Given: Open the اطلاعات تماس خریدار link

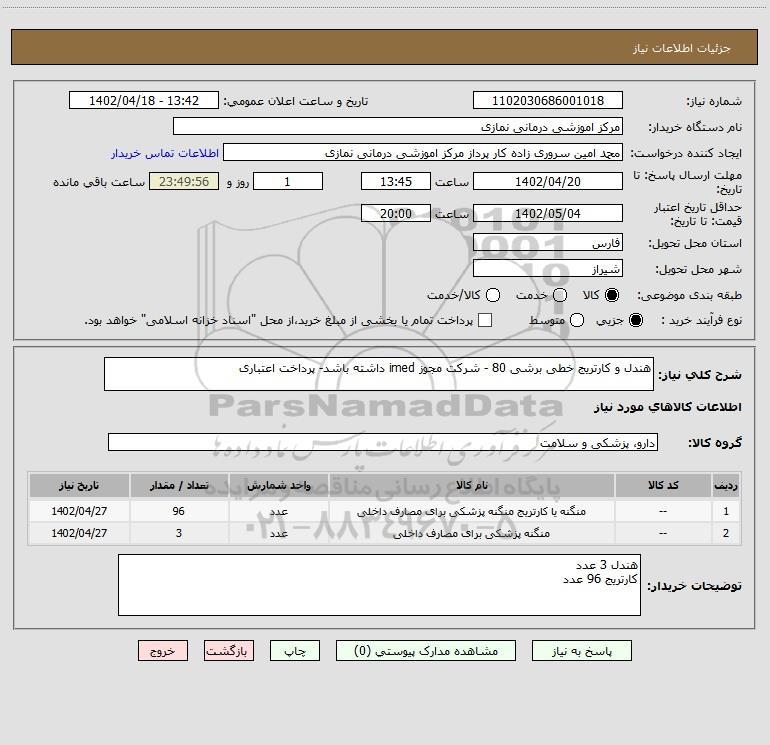Looking at the screenshot, I should [x=165, y=153].
